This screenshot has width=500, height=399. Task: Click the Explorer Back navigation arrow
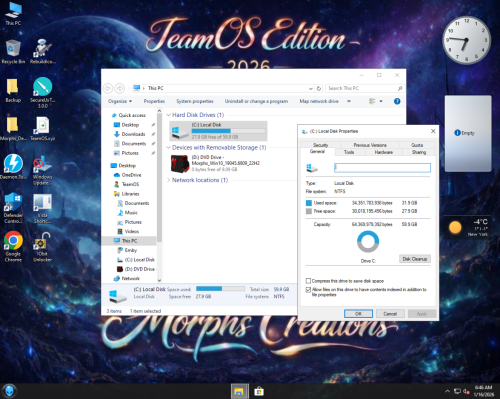(x=108, y=88)
